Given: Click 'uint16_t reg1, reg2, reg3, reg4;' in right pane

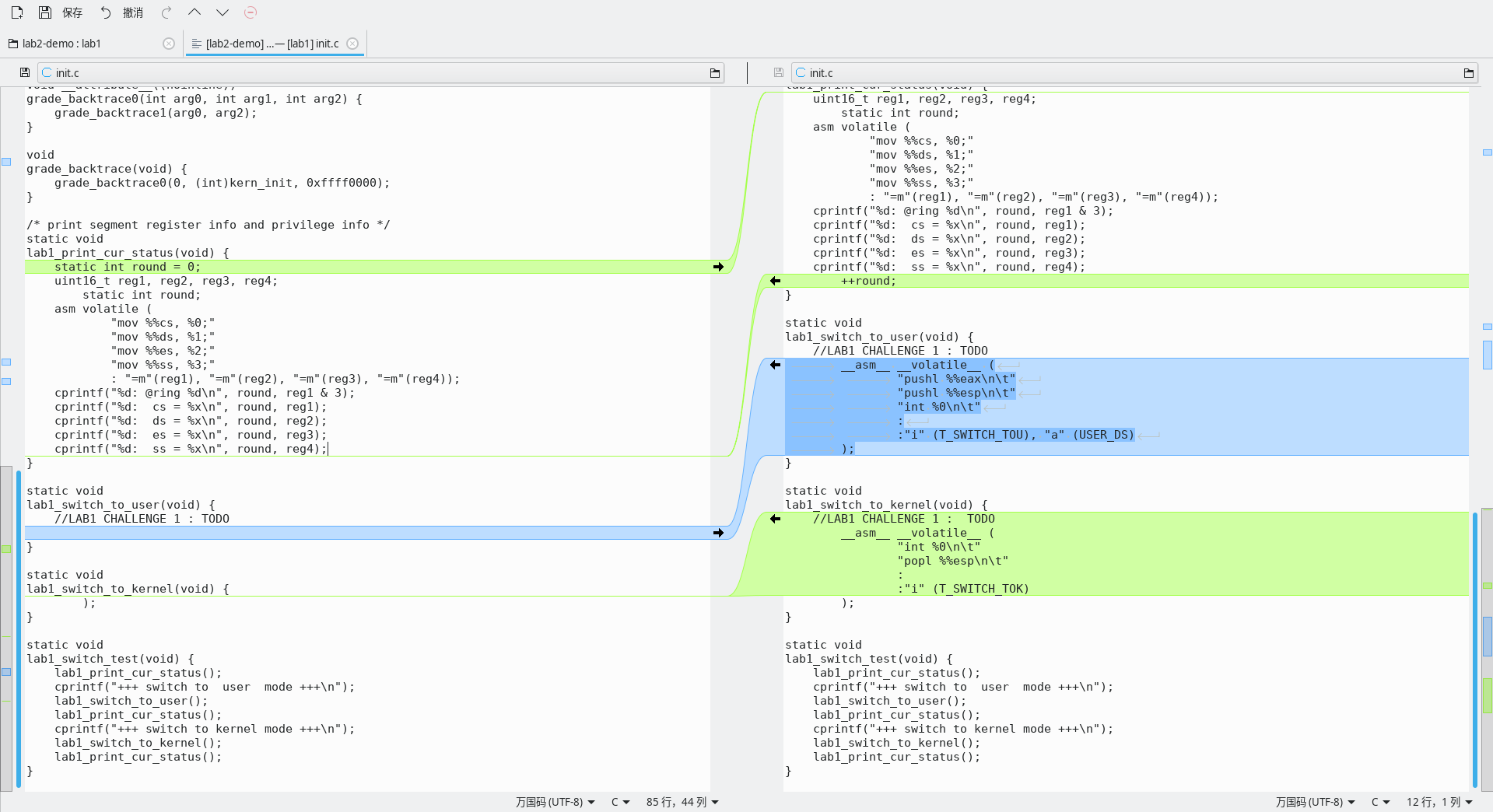Looking at the screenshot, I should [x=924, y=99].
